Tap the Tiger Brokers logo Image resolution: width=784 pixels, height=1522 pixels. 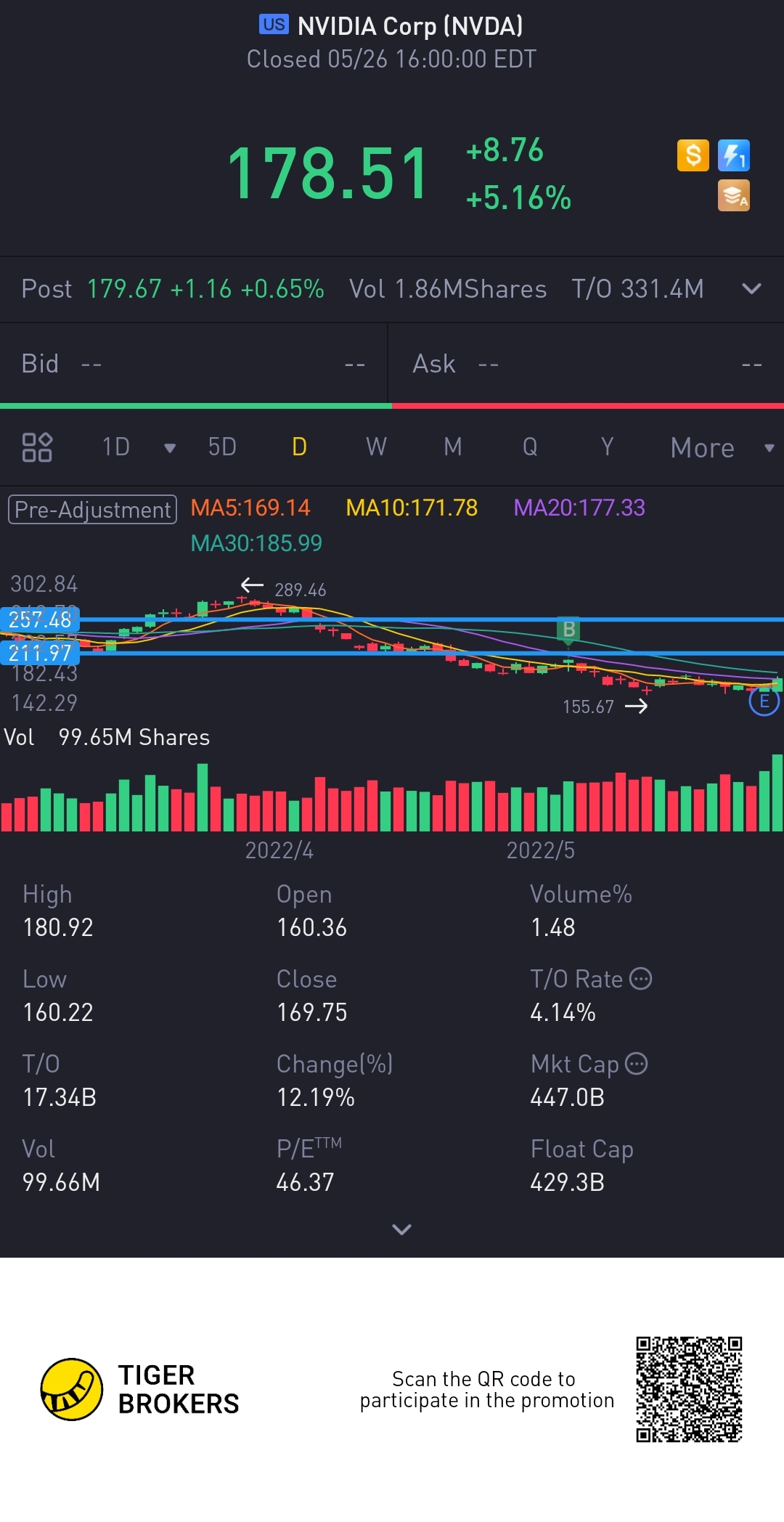tap(139, 1389)
